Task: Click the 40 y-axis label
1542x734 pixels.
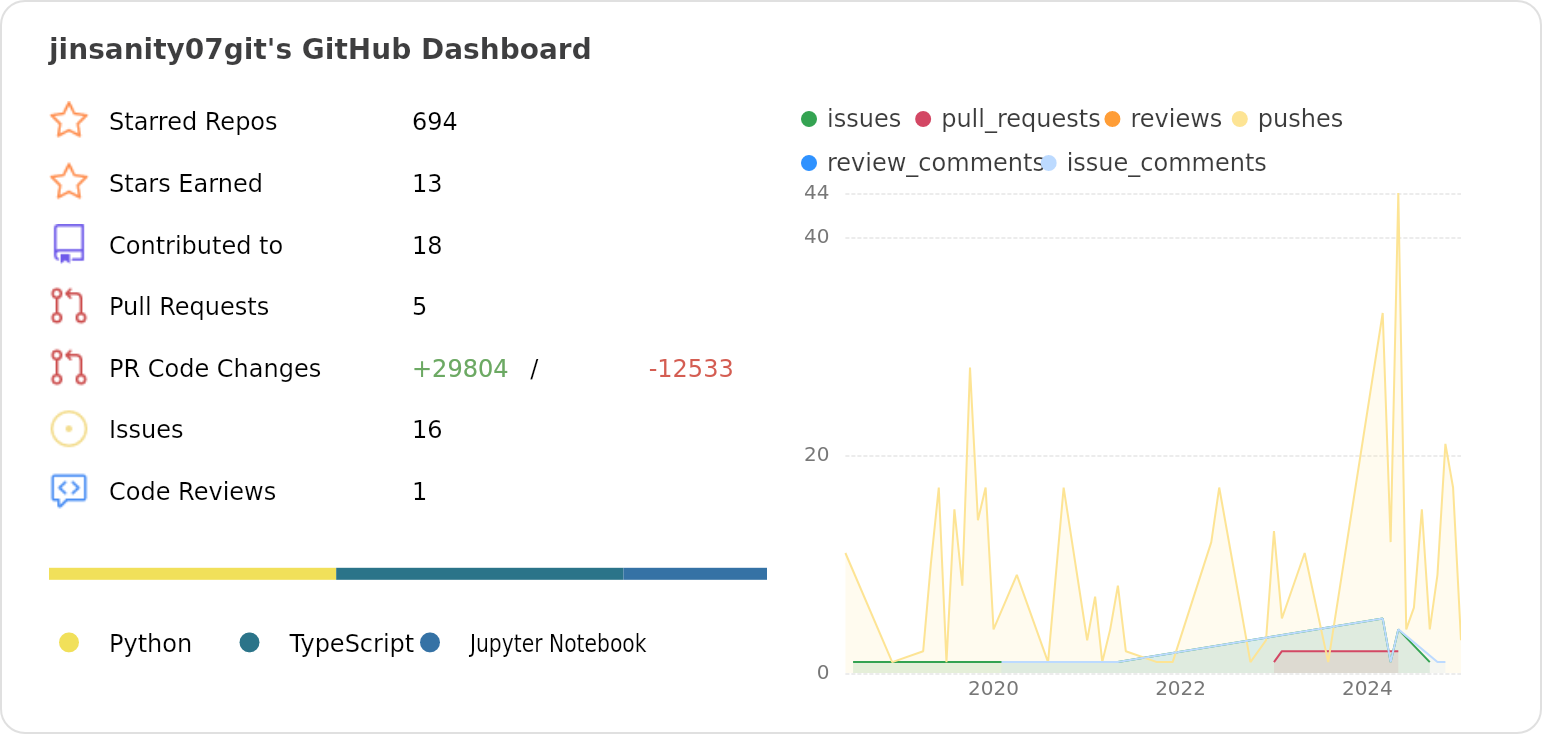Action: (x=816, y=237)
